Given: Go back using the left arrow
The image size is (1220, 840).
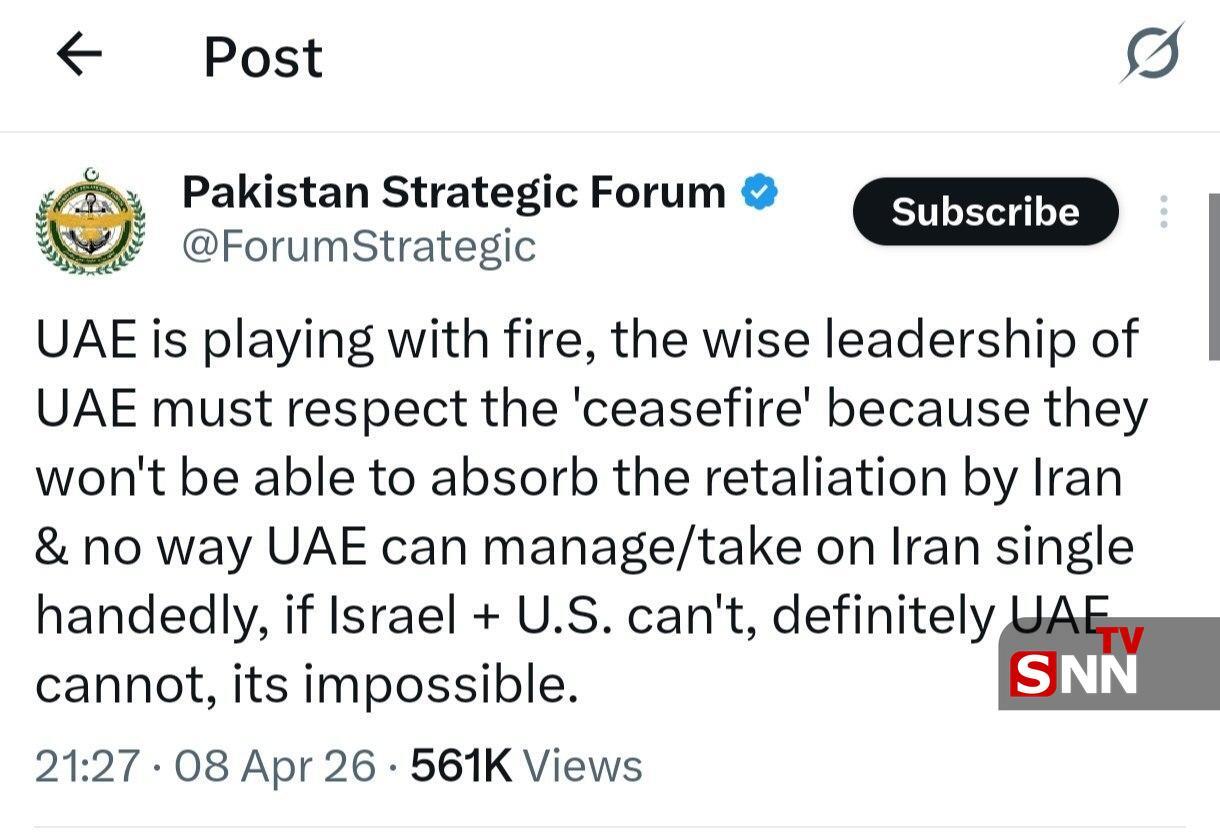Looking at the screenshot, I should [x=79, y=55].
